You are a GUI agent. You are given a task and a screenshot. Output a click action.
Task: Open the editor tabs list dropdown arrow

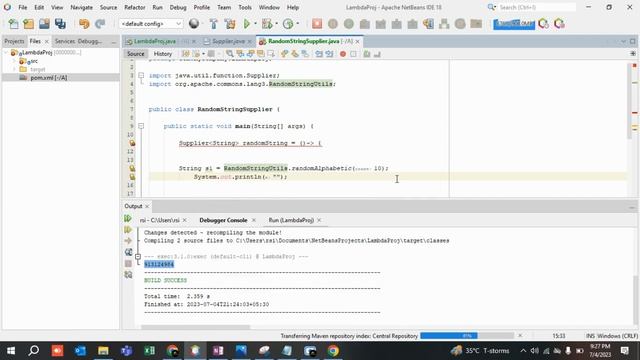click(623, 41)
